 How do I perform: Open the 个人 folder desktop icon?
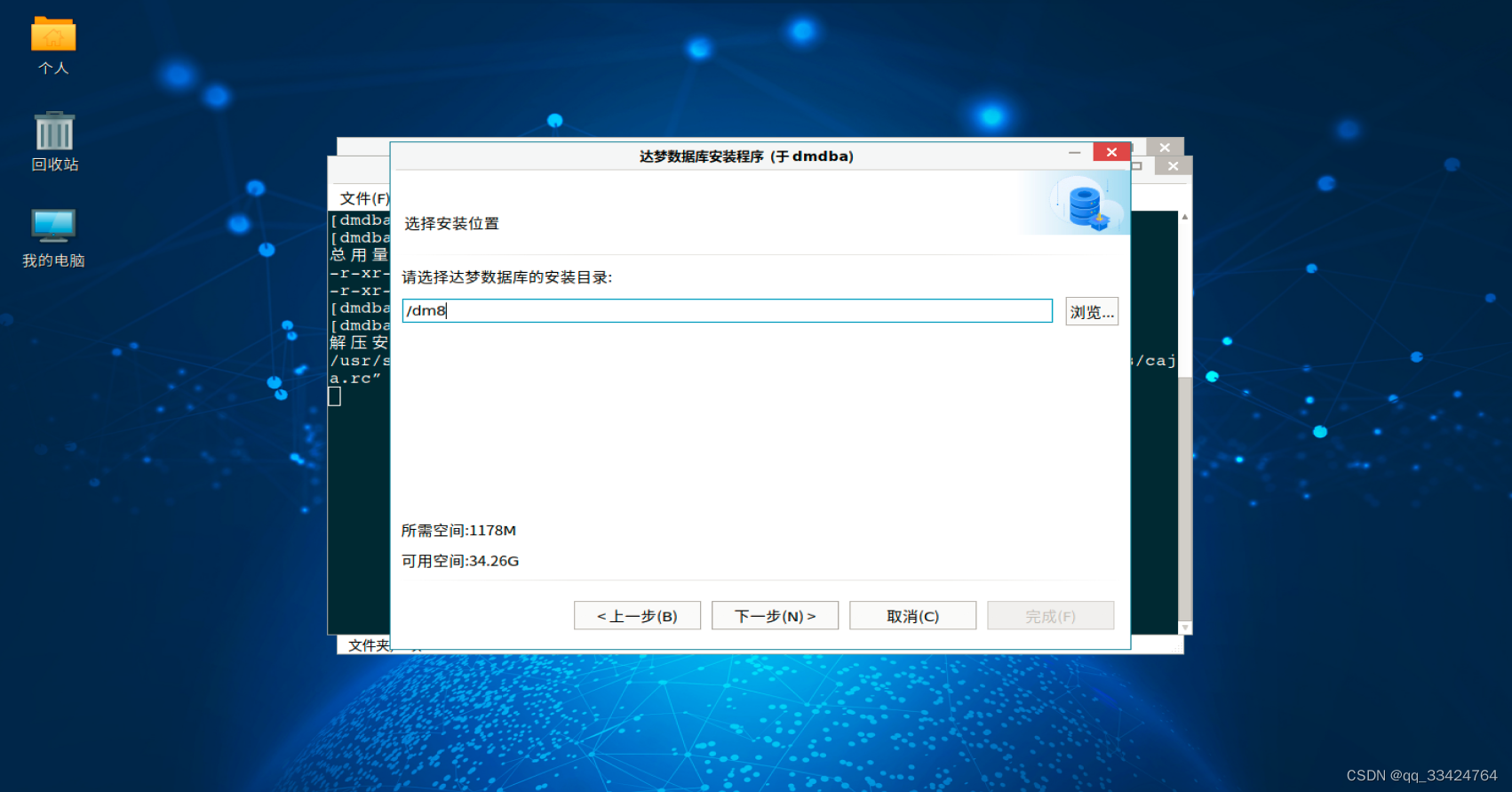coord(53,45)
